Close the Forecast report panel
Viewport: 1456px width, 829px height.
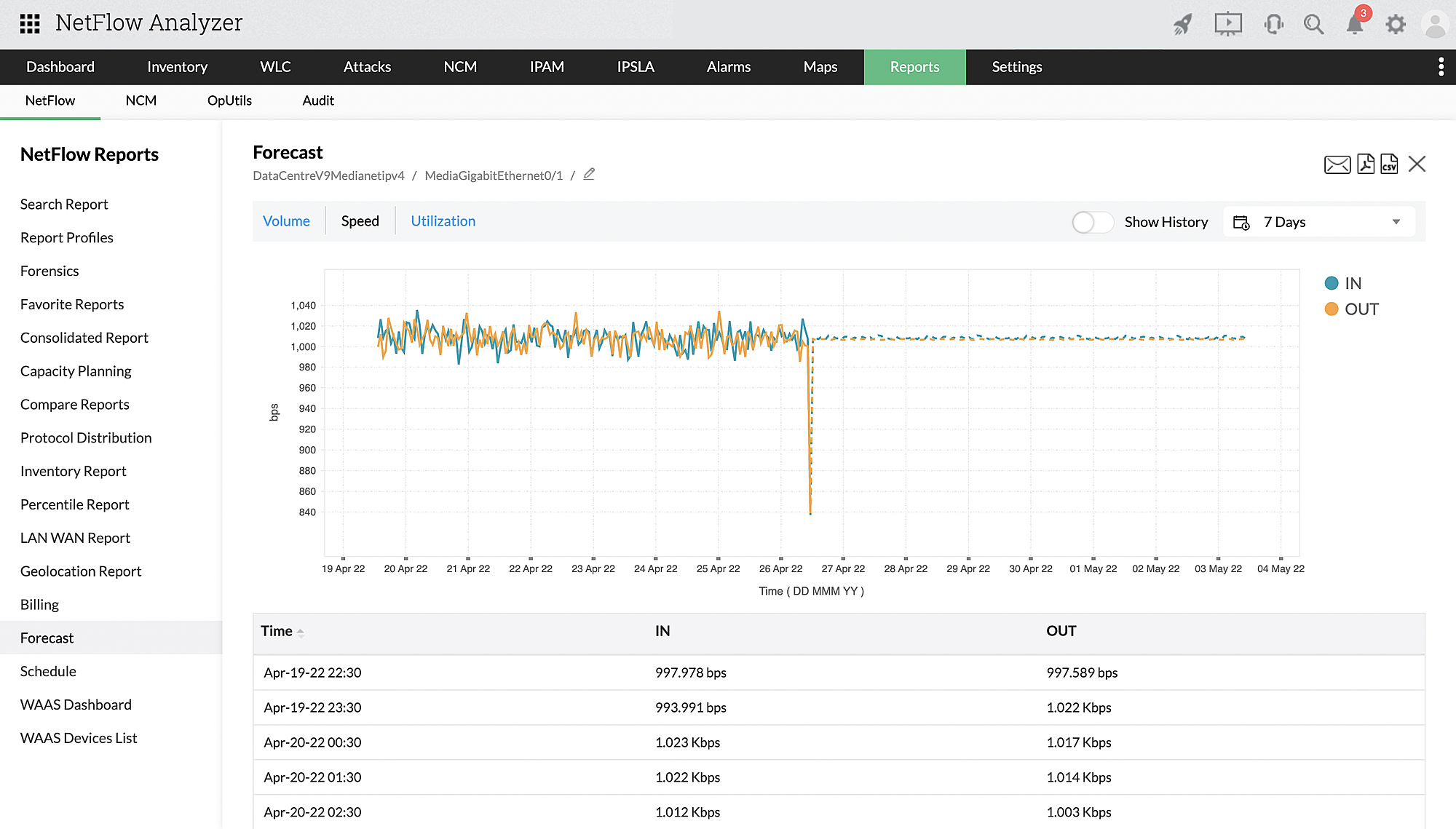(1417, 164)
